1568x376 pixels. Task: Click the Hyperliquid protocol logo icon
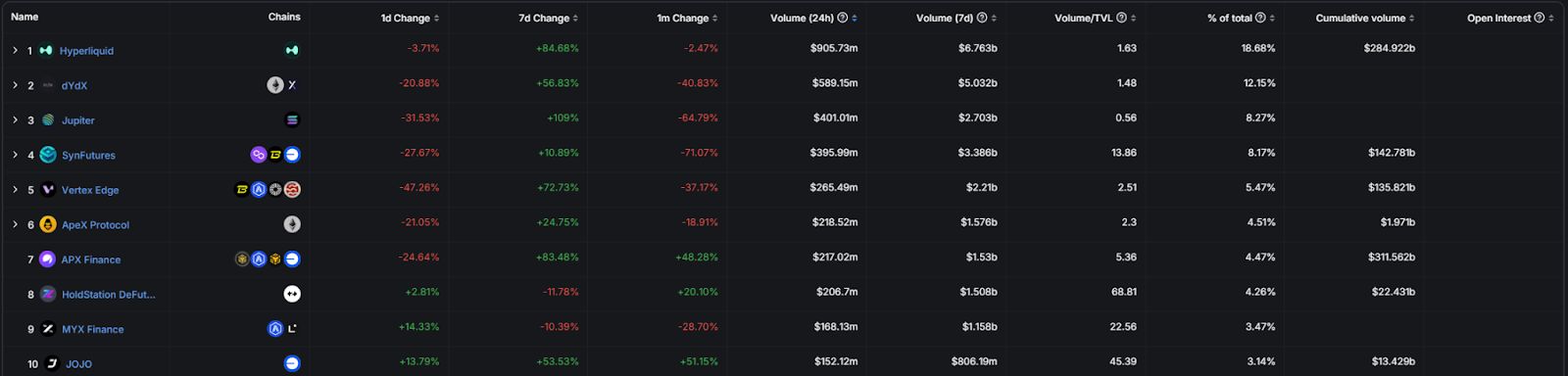coord(46,51)
